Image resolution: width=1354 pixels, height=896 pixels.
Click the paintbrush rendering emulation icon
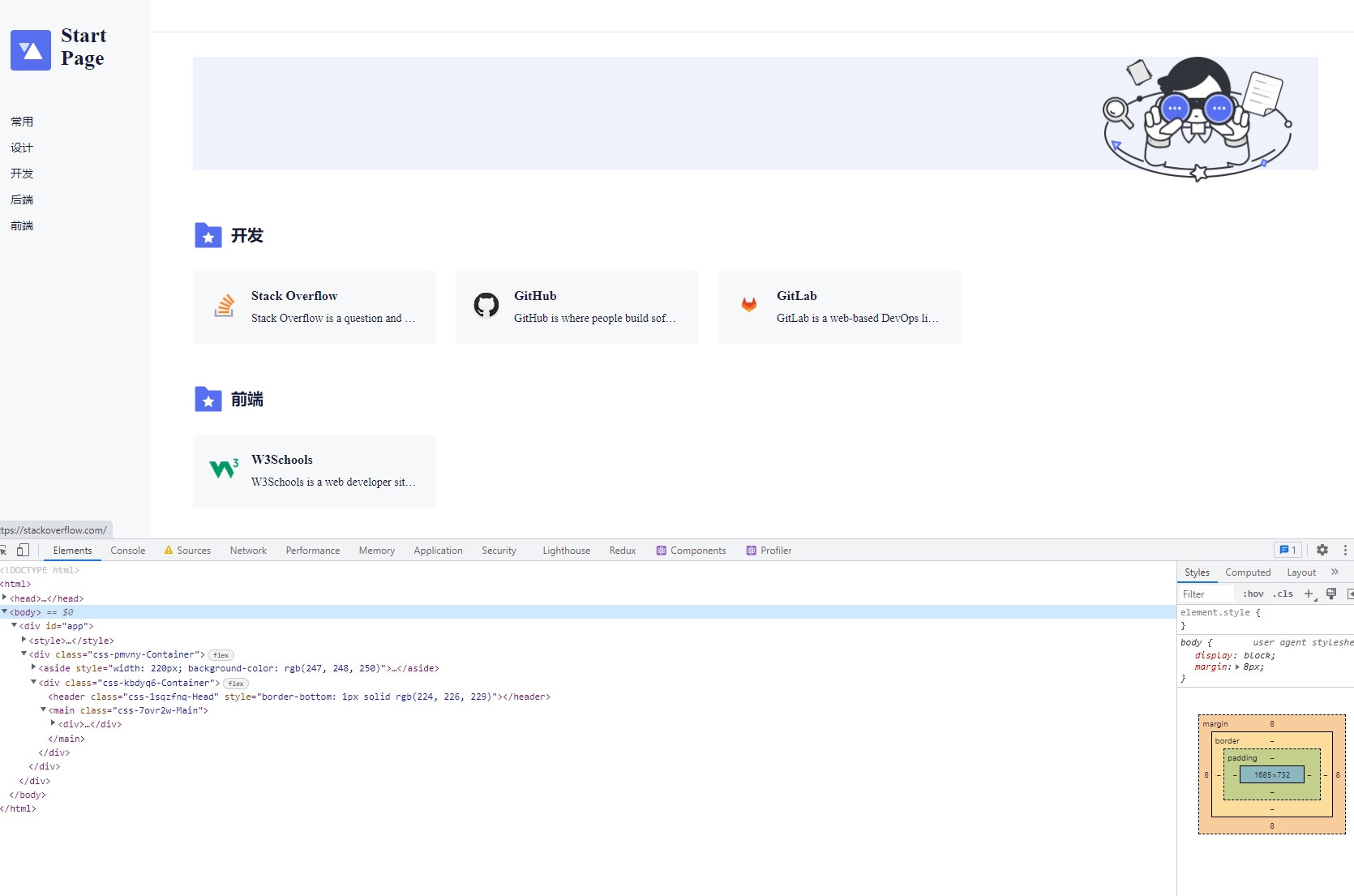1331,594
